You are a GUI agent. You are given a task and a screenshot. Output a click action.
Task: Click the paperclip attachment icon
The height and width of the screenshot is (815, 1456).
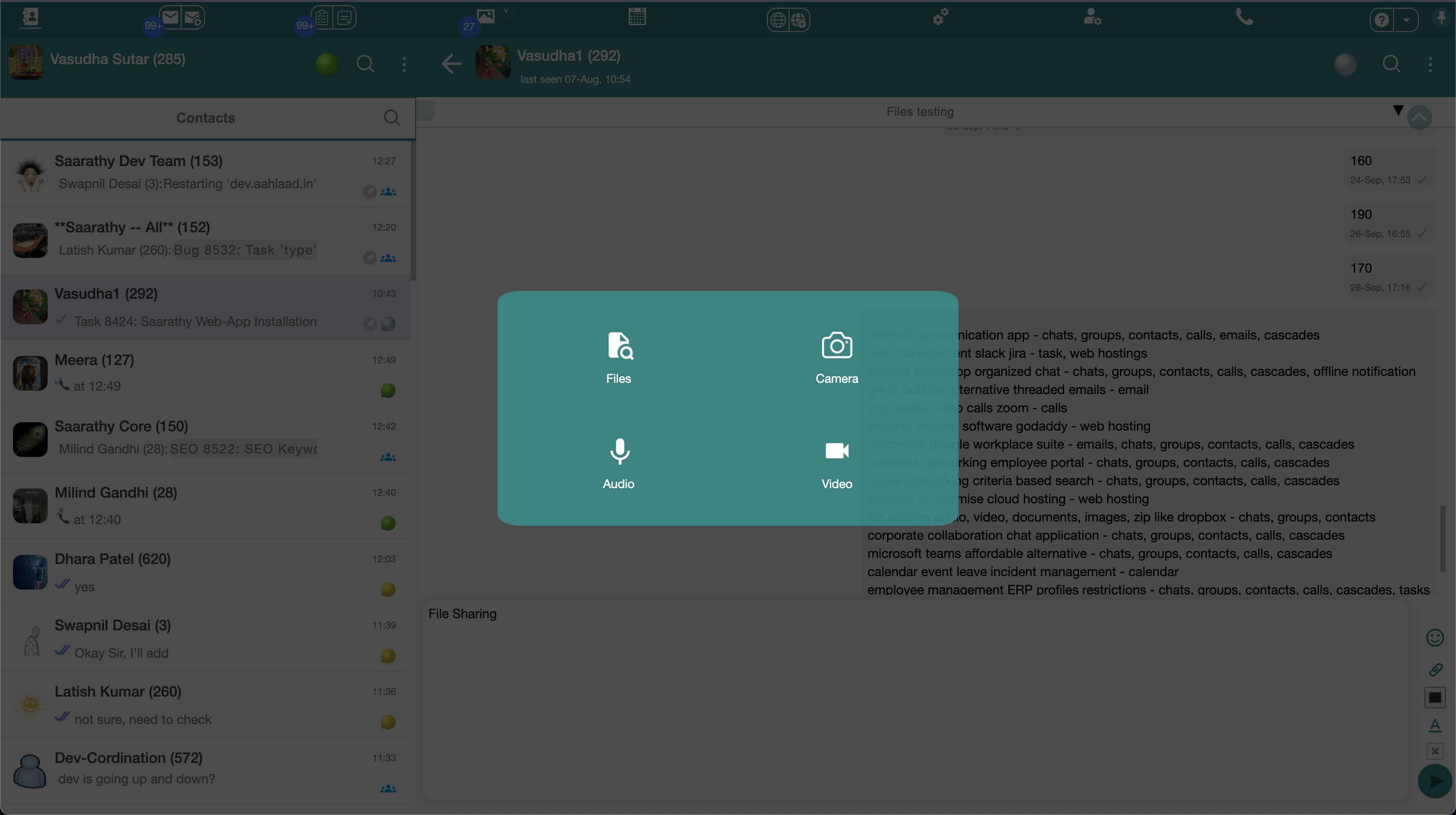click(1435, 670)
